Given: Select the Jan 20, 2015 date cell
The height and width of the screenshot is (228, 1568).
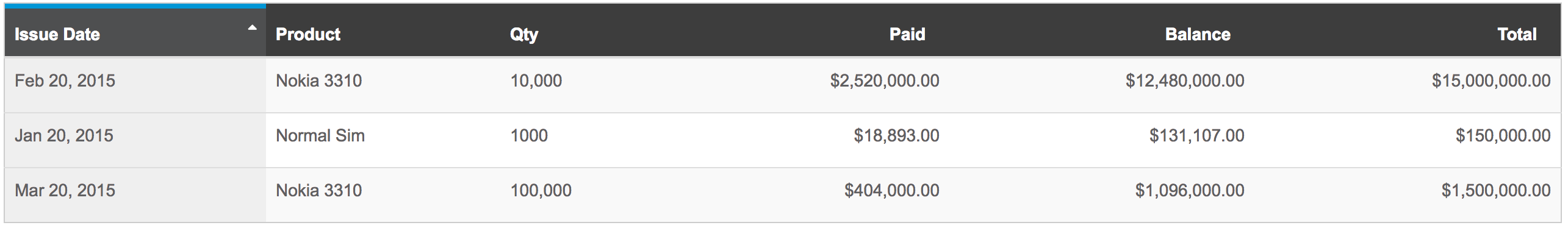Looking at the screenshot, I should [x=135, y=140].
